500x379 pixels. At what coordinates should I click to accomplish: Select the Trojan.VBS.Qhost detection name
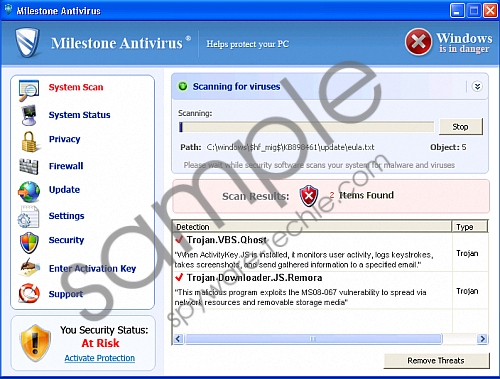tap(227, 240)
